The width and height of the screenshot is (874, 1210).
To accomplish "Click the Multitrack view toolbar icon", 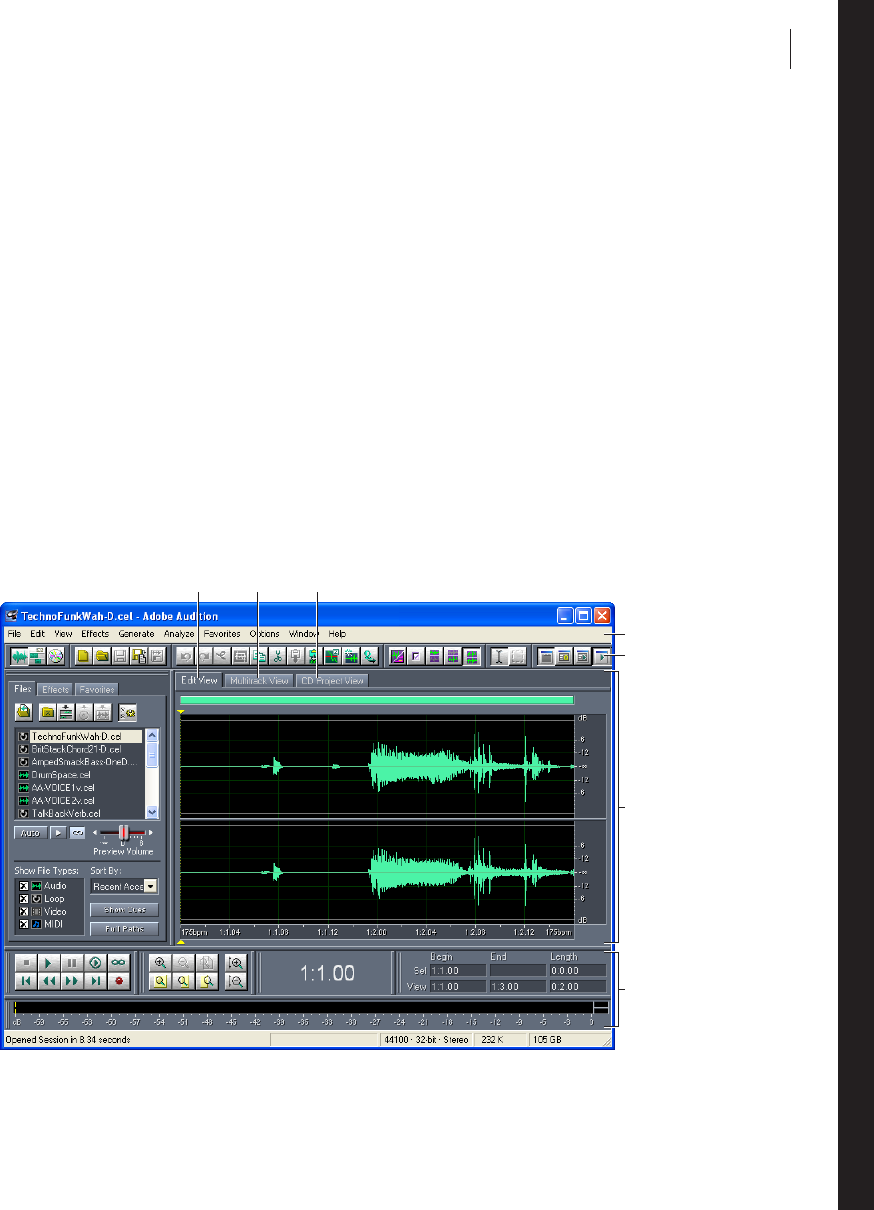I will tap(36, 657).
